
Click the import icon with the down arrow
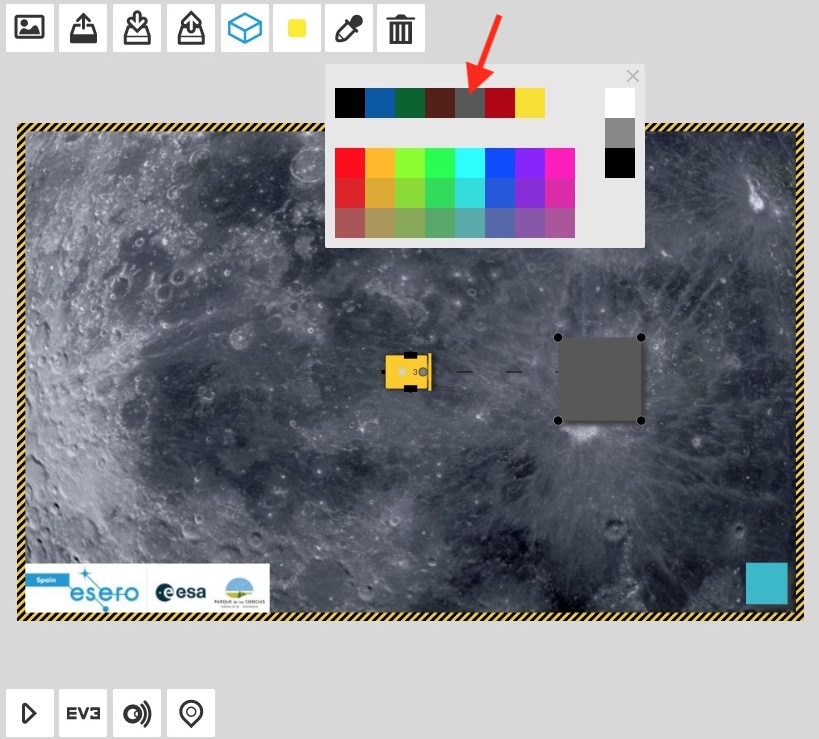pyautogui.click(x=137, y=28)
